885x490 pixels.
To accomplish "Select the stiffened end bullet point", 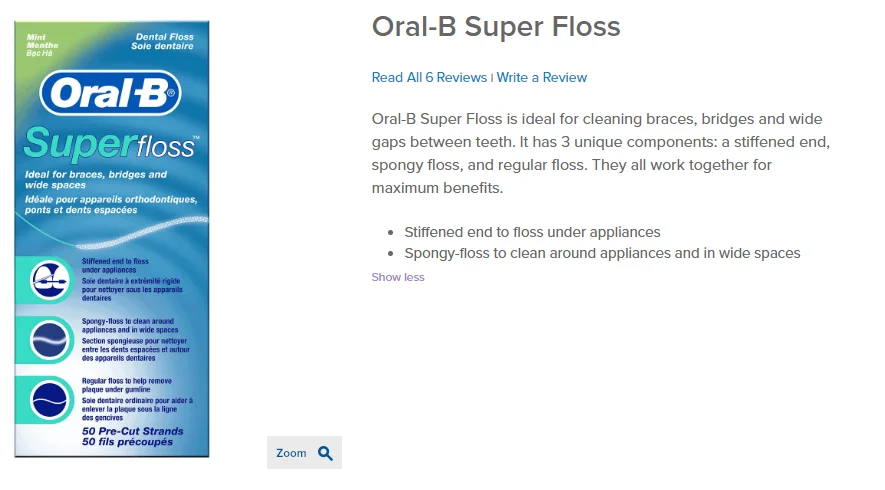I will point(532,232).
